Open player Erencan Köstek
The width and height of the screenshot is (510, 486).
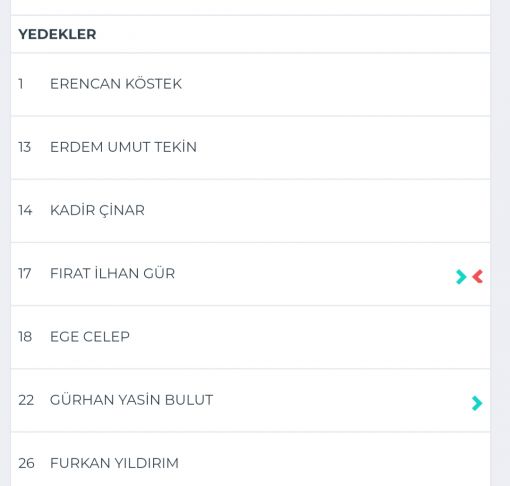tap(116, 84)
